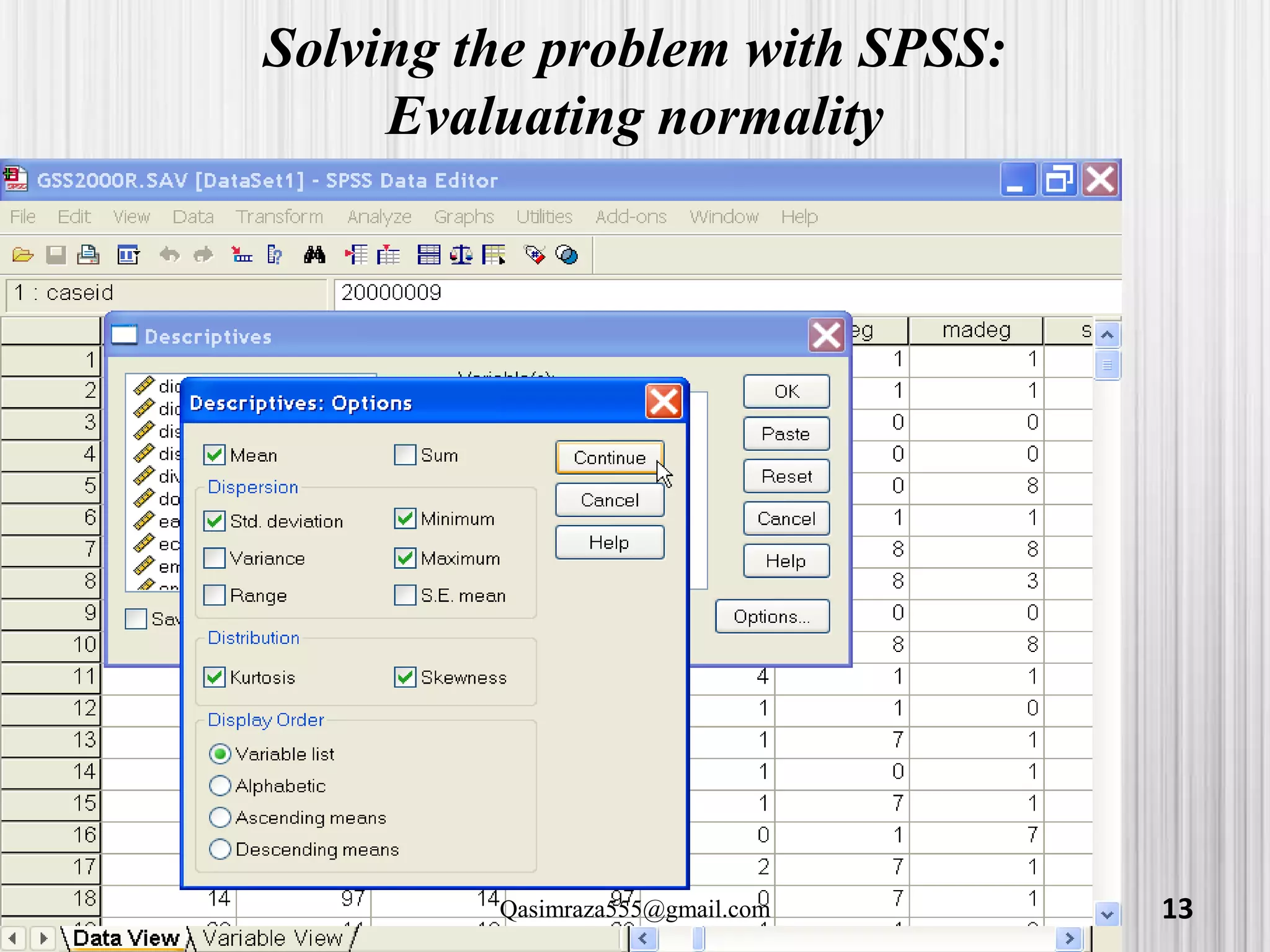Click the Options... button
This screenshot has height=952, width=1270.
tap(772, 616)
